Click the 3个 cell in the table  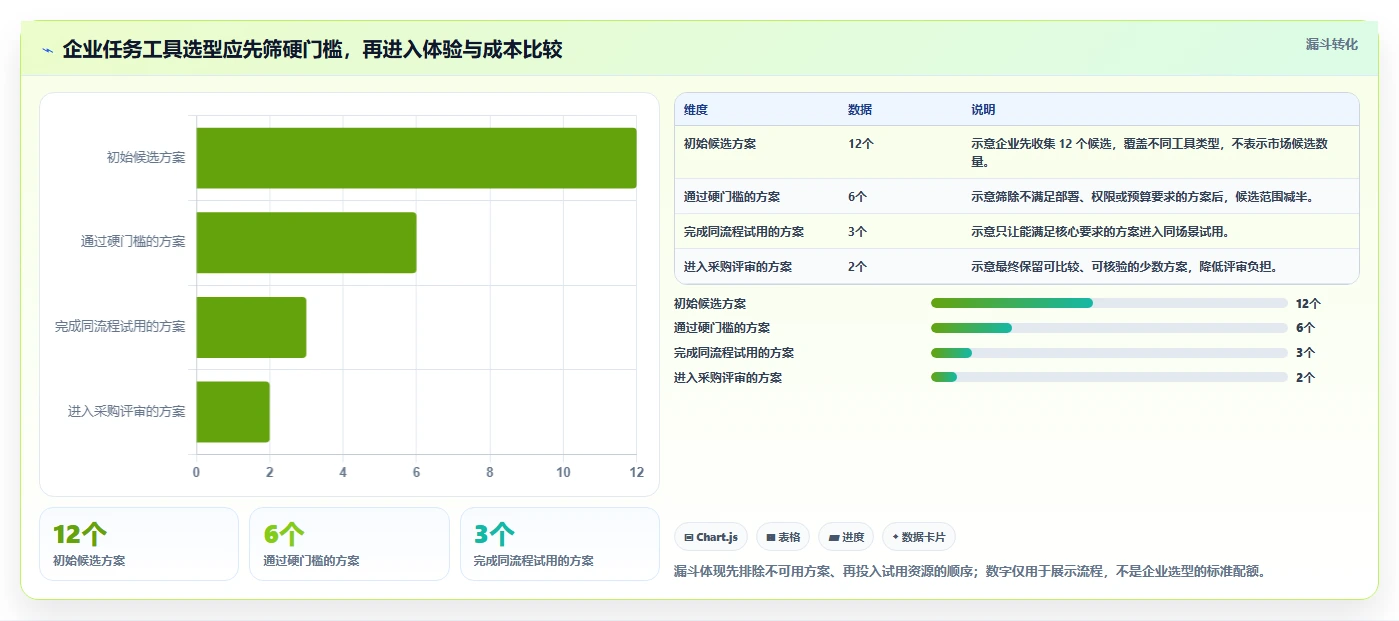pyautogui.click(x=858, y=232)
